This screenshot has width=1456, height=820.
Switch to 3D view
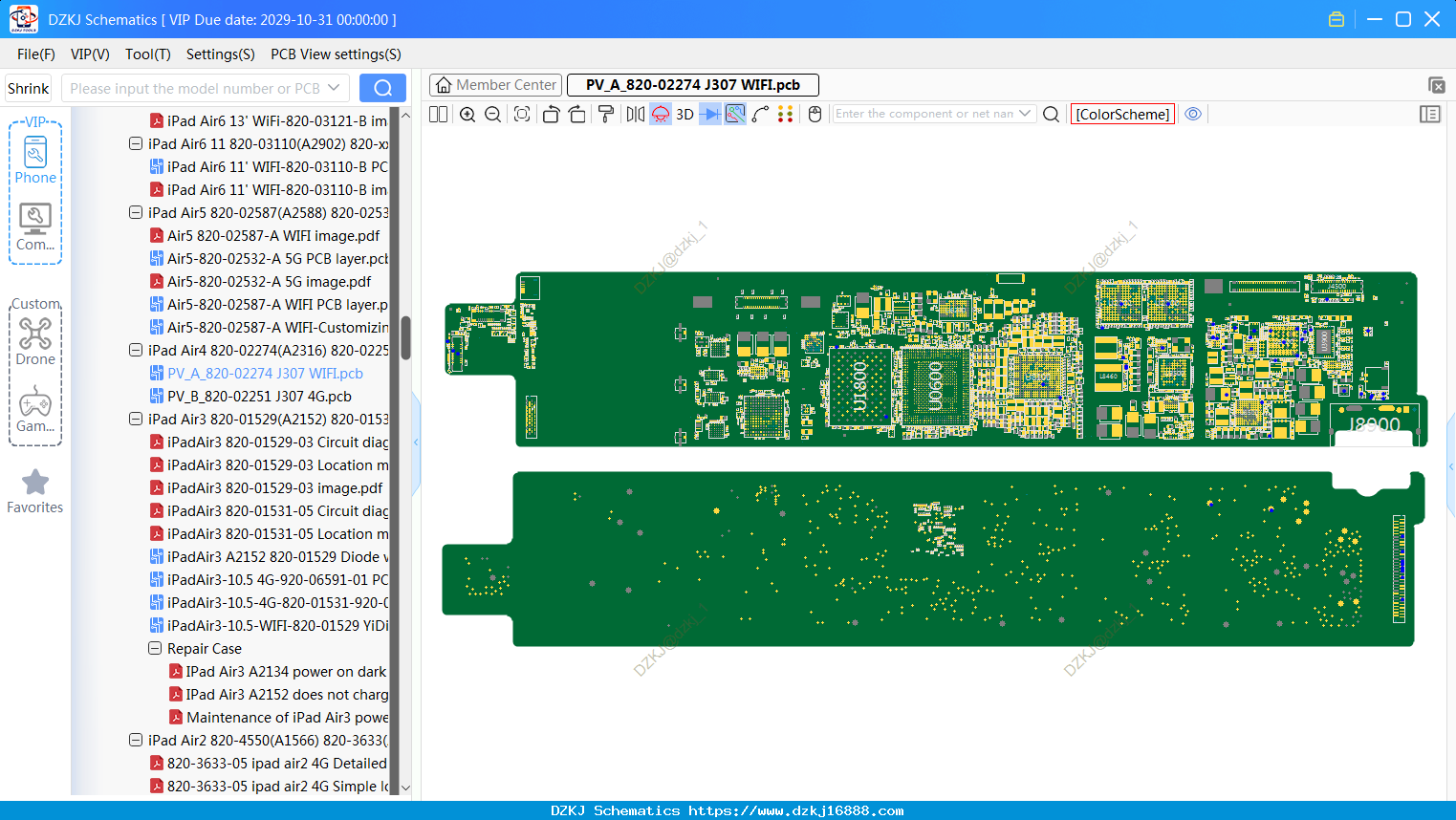[x=685, y=114]
